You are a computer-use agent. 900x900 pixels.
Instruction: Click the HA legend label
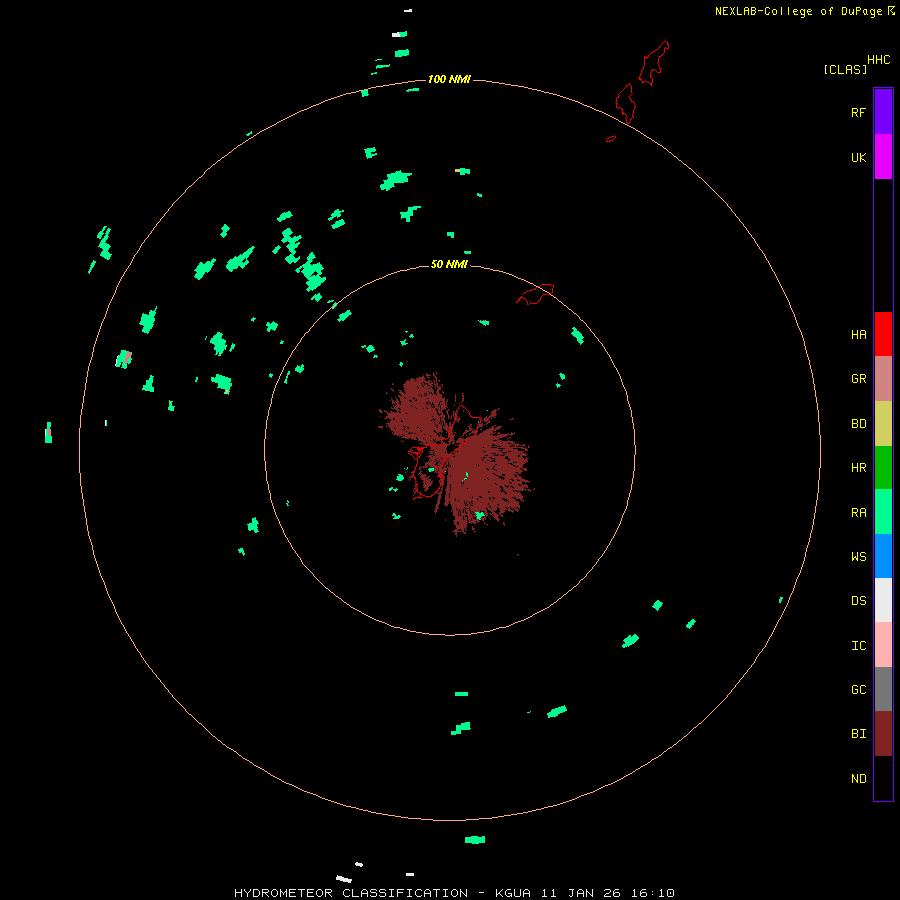pos(858,334)
